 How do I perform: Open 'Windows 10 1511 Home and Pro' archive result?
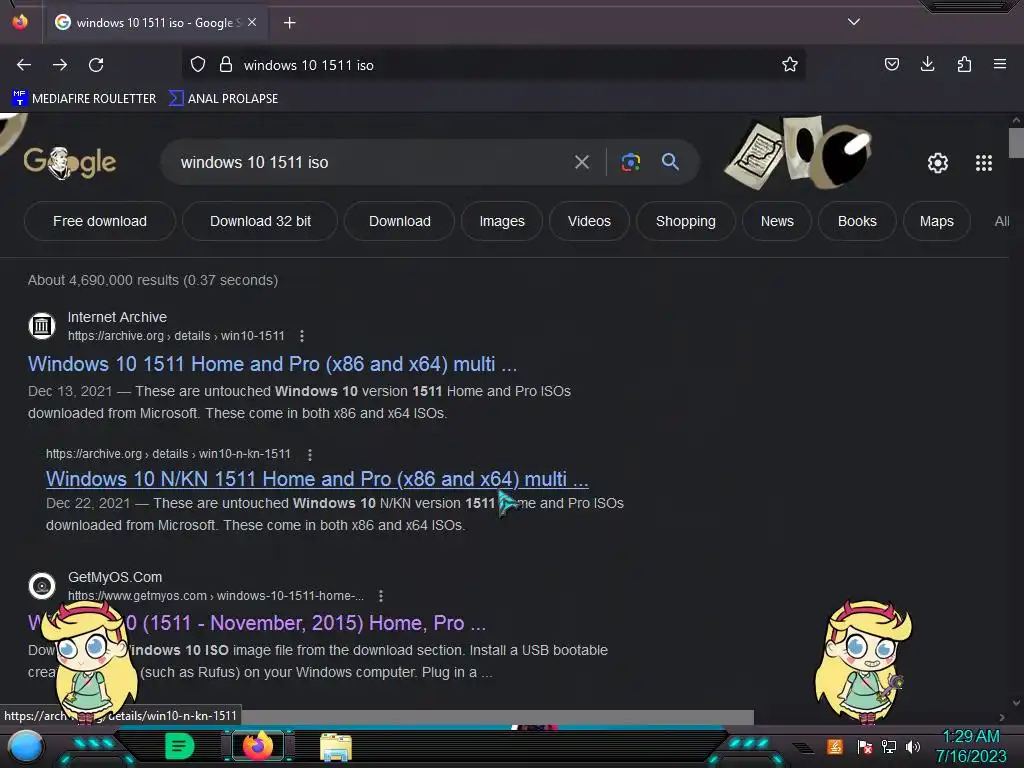(x=272, y=364)
